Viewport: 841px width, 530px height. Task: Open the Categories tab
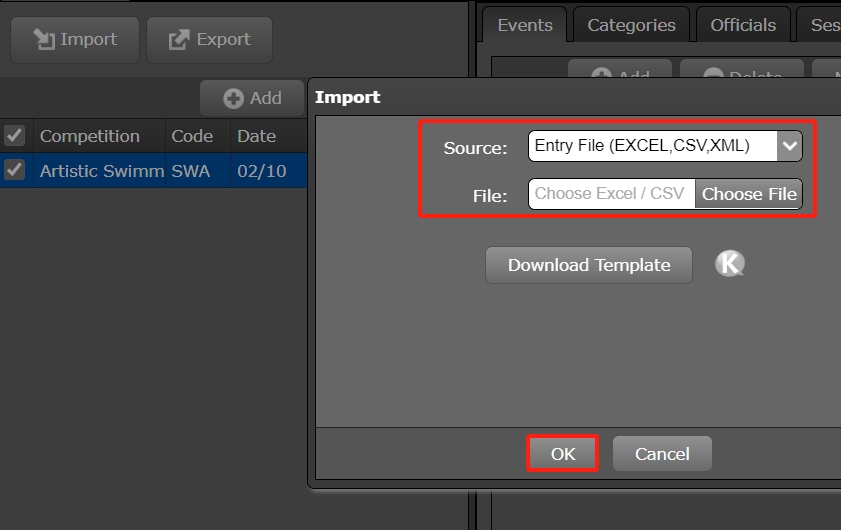(631, 25)
